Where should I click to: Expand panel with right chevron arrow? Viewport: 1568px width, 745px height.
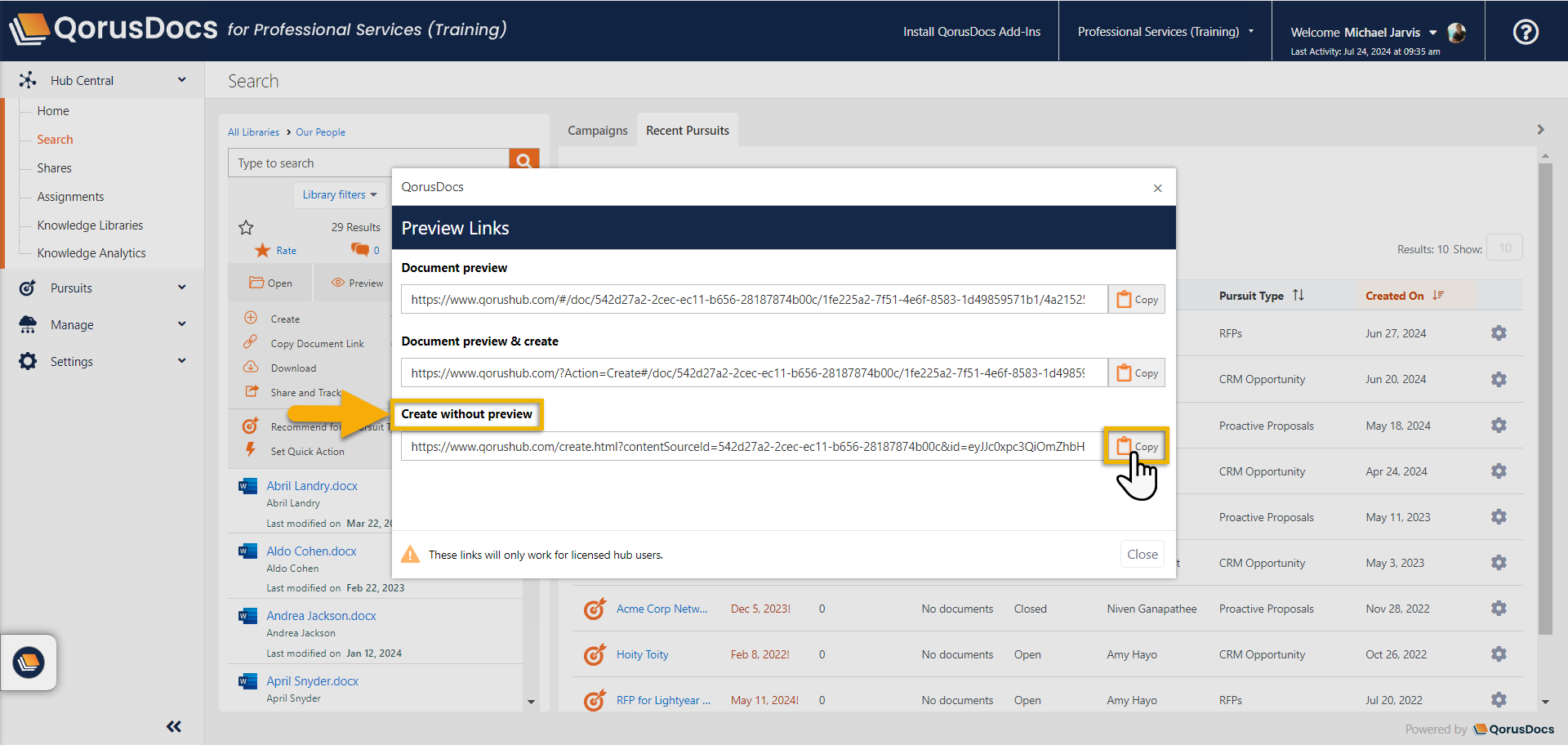click(1540, 130)
